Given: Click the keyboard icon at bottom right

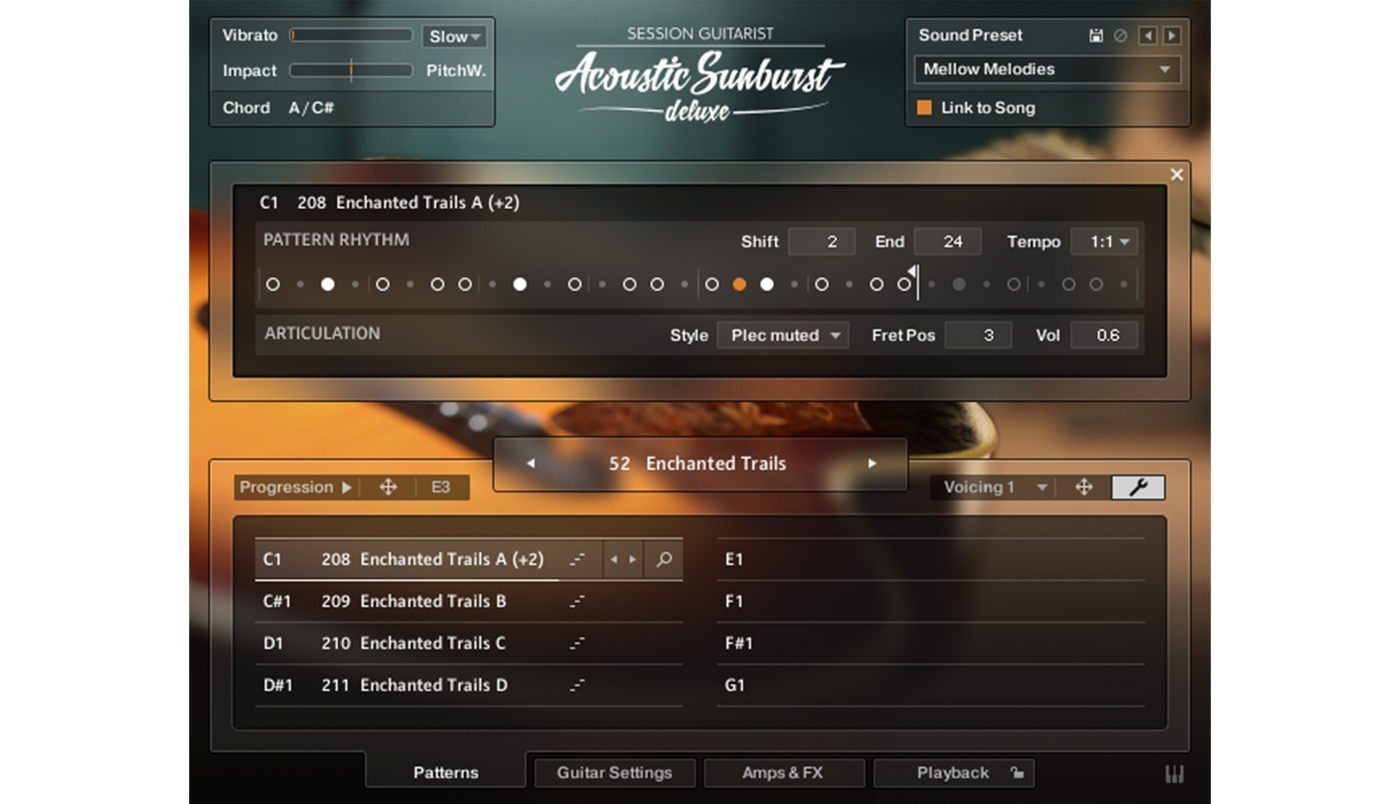Looking at the screenshot, I should 1174,774.
